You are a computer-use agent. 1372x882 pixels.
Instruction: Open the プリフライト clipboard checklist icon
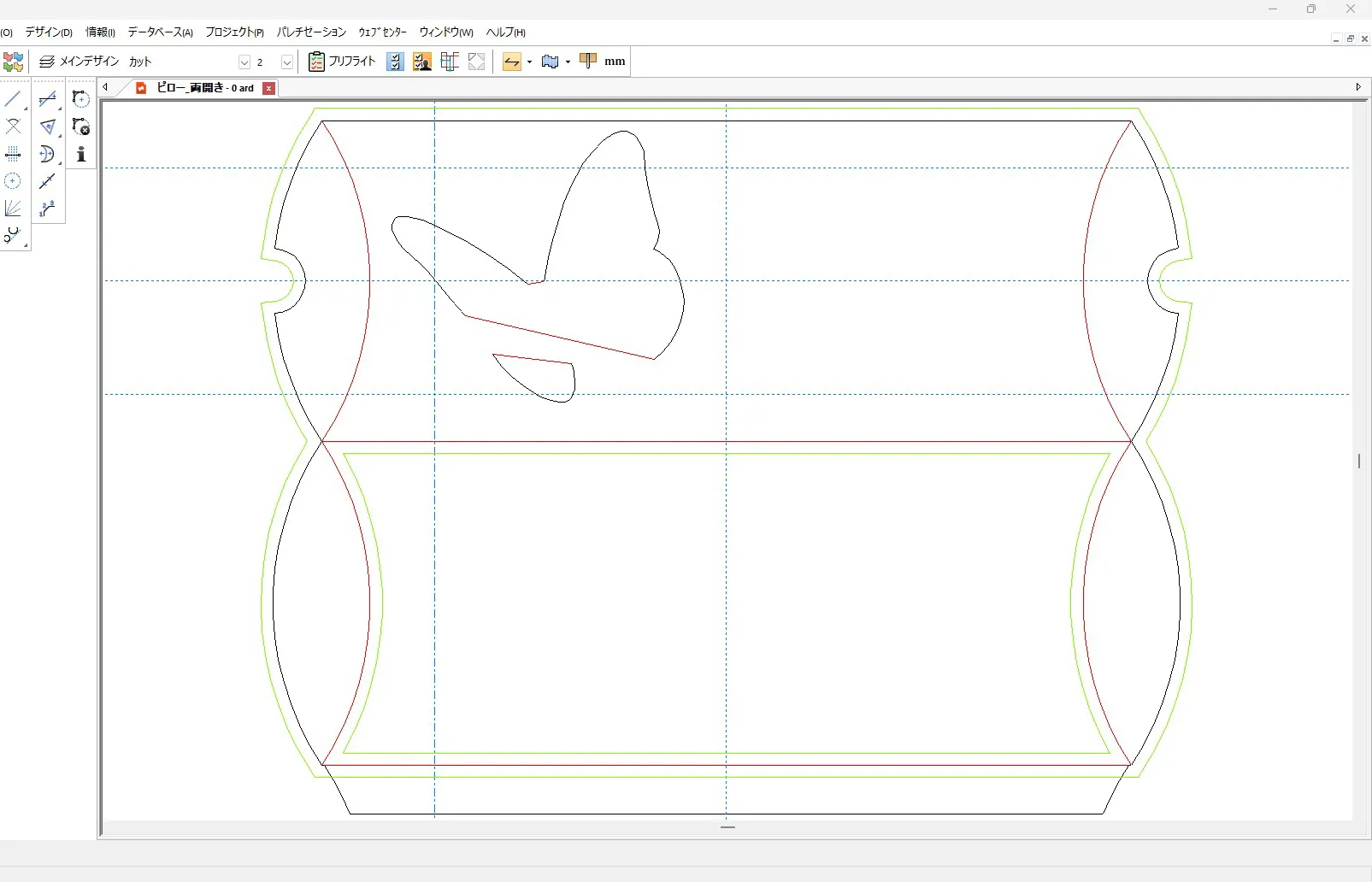(316, 62)
